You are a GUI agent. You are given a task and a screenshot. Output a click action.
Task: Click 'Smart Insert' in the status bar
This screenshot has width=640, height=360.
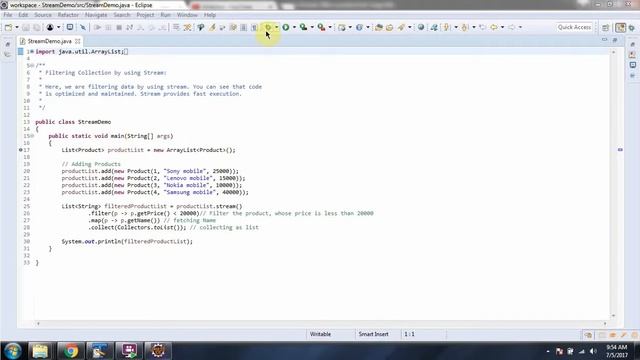(373, 334)
